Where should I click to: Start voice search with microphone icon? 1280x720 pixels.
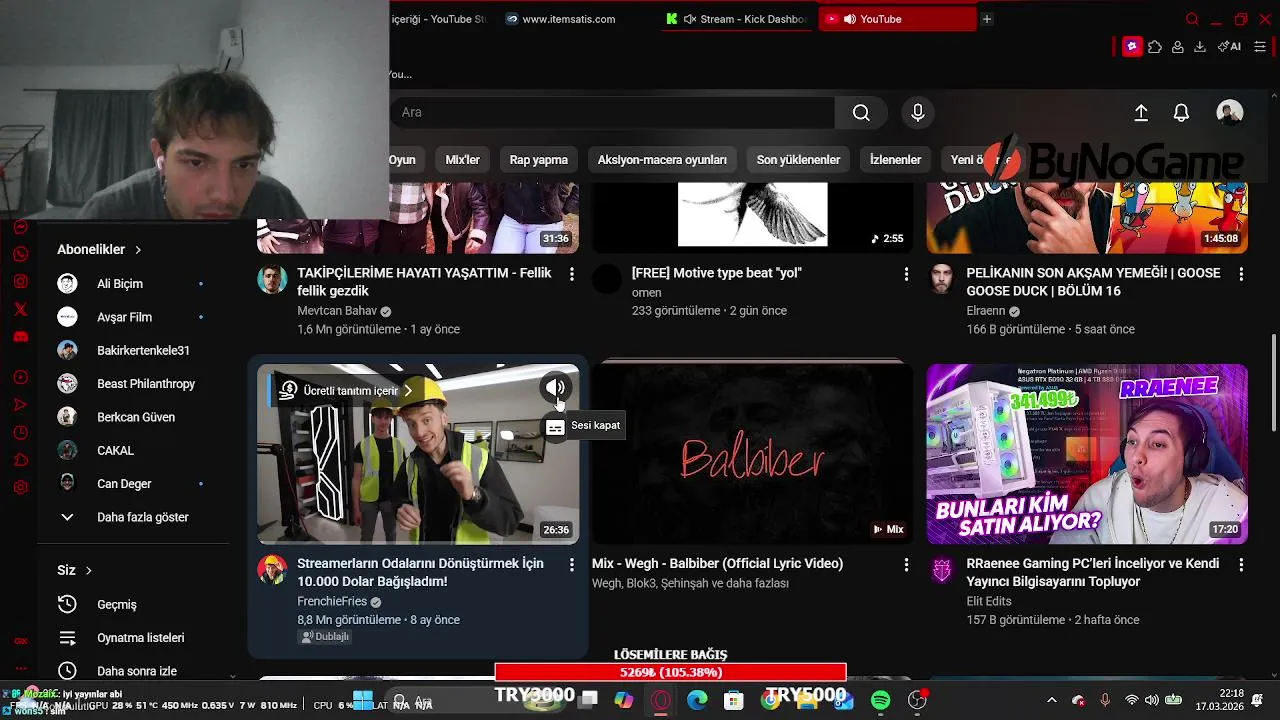[x=918, y=113]
